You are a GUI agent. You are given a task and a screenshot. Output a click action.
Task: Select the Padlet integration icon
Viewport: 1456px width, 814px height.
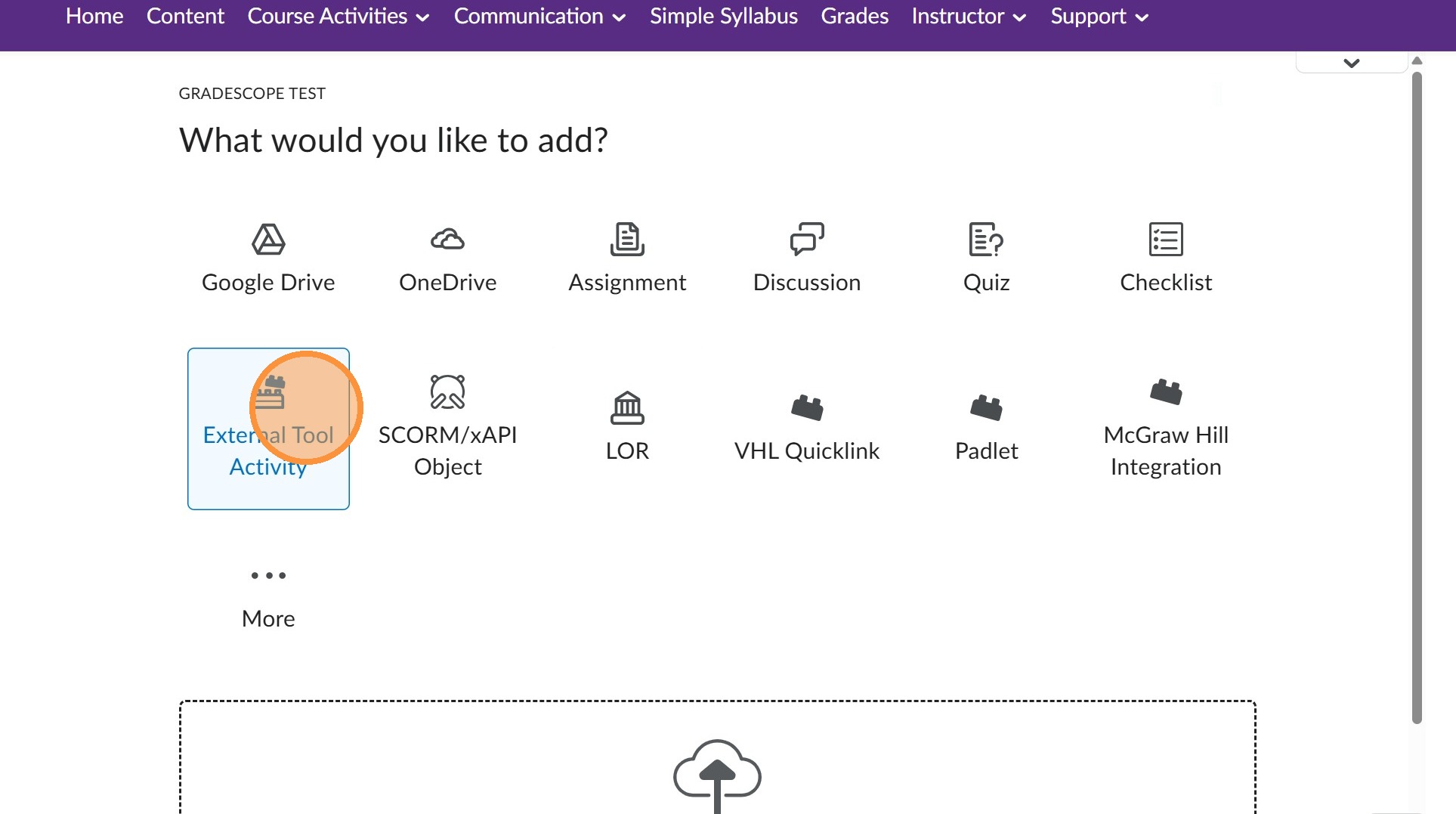pyautogui.click(x=986, y=408)
